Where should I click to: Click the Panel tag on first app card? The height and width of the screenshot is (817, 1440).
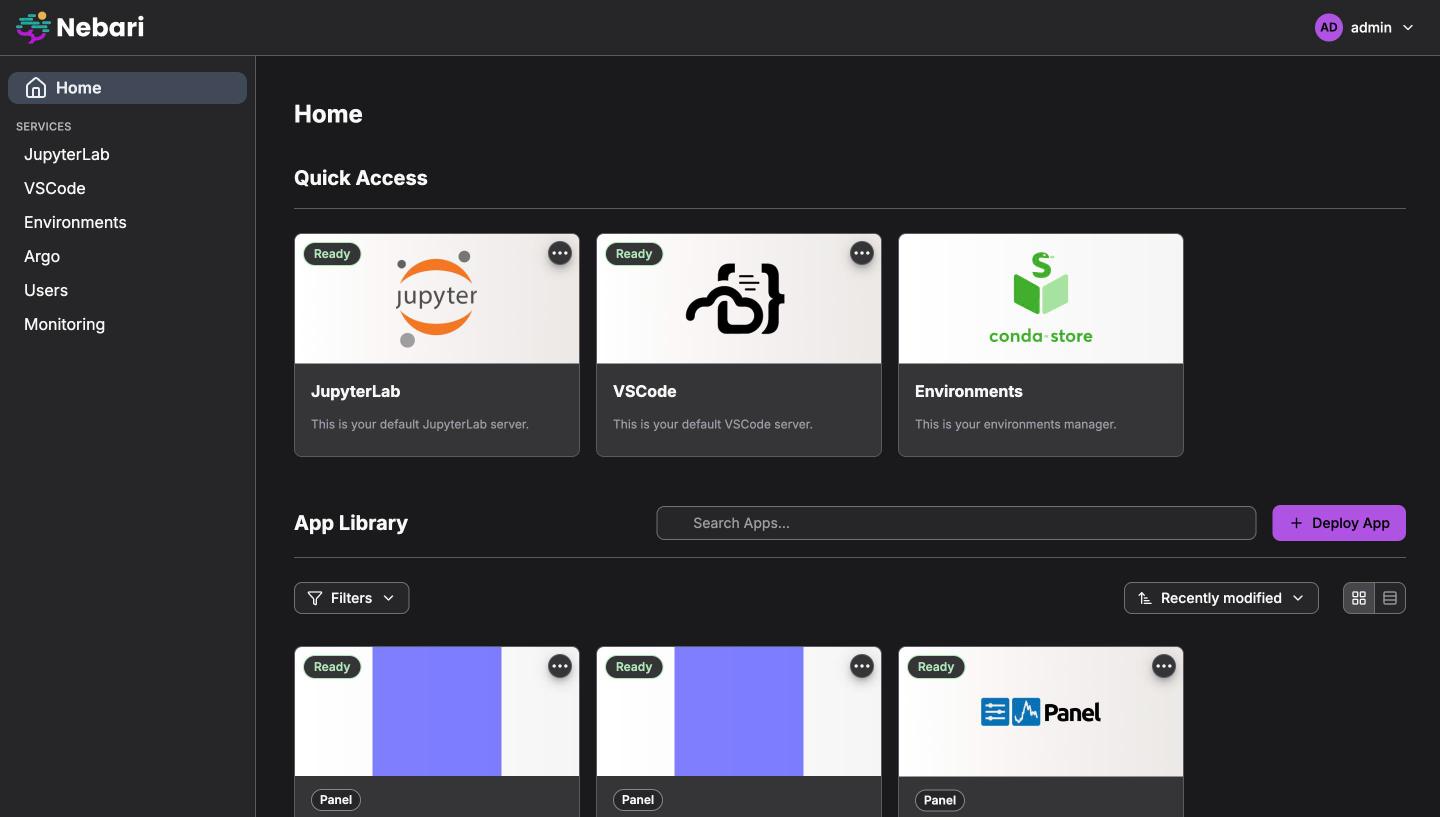coord(336,800)
